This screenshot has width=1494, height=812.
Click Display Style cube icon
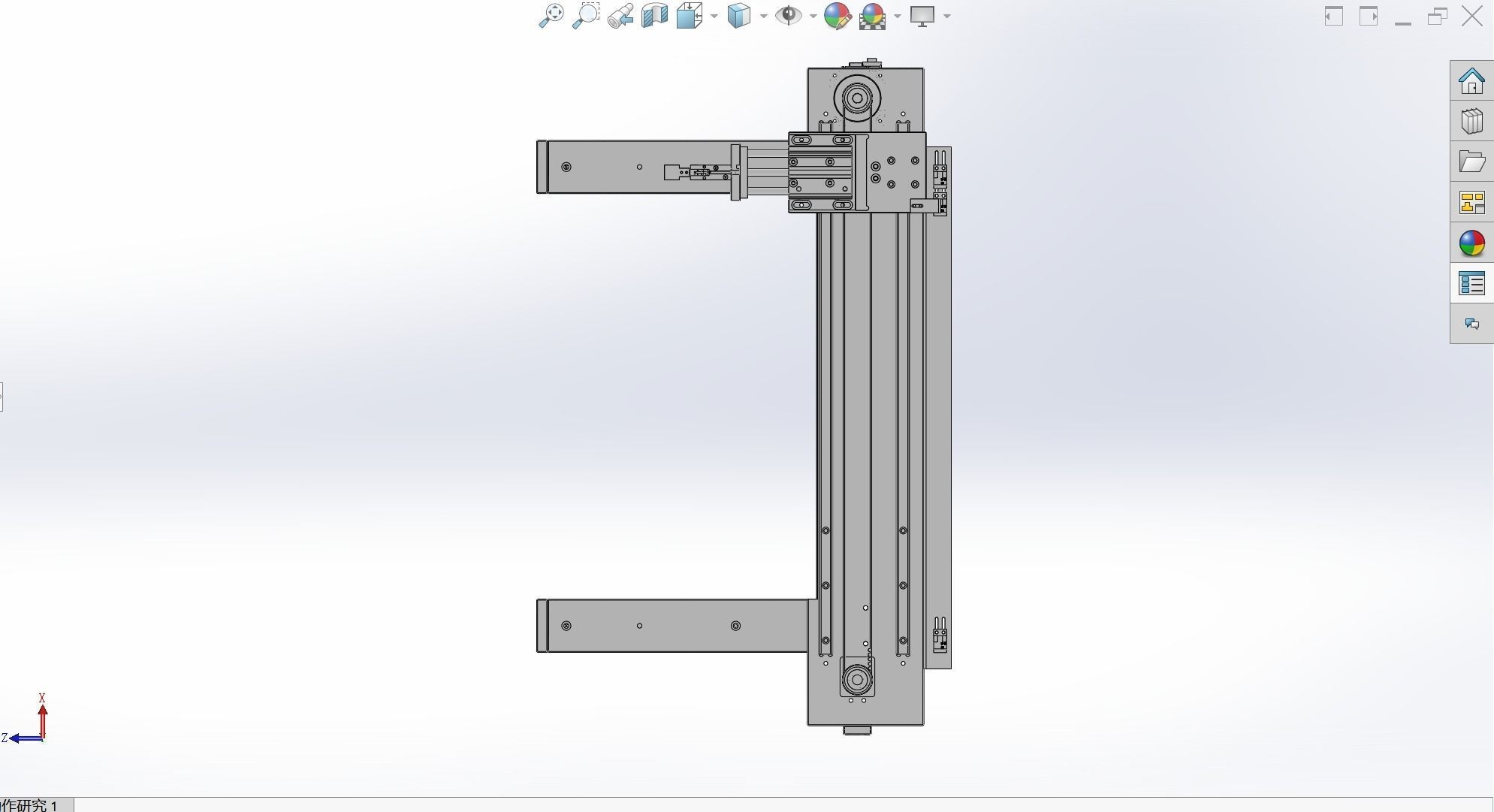[739, 16]
